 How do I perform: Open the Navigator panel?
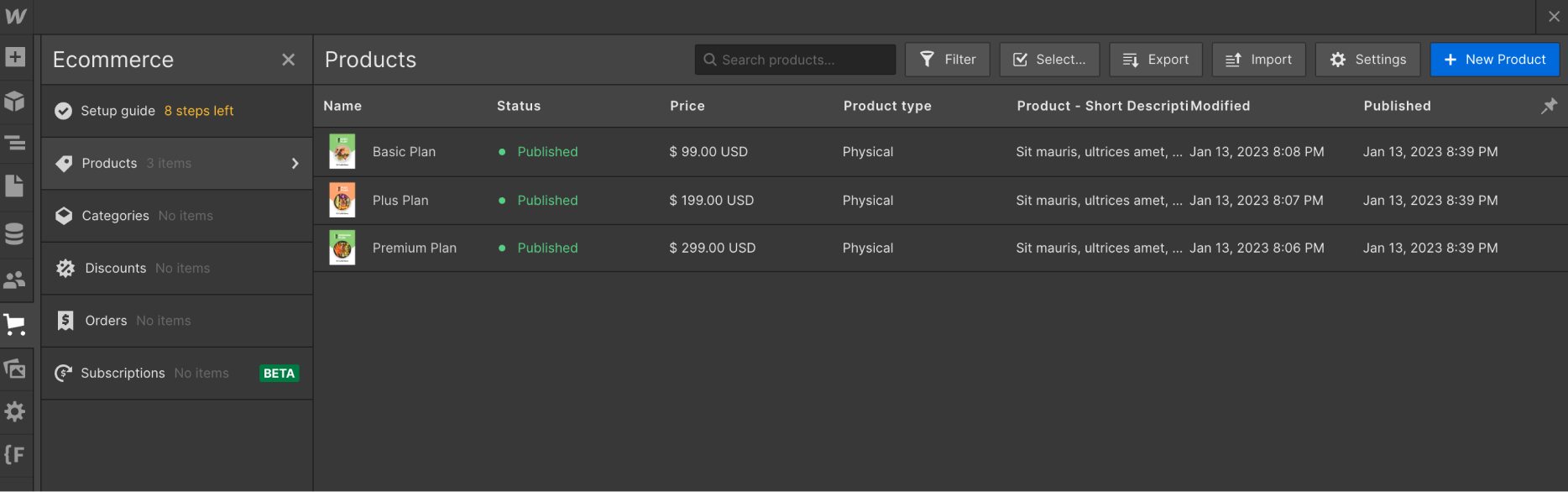click(15, 144)
